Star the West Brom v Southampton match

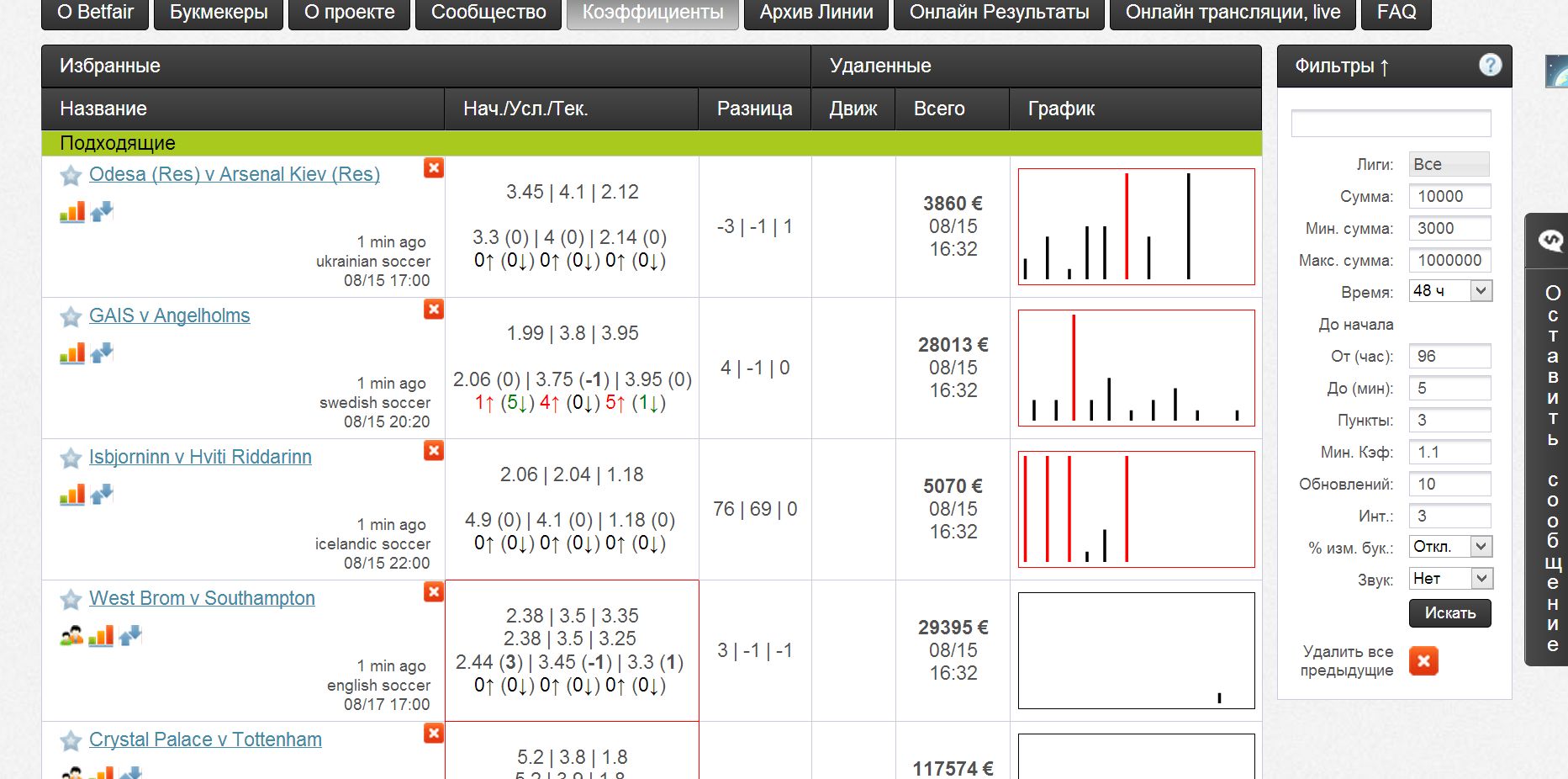(71, 599)
